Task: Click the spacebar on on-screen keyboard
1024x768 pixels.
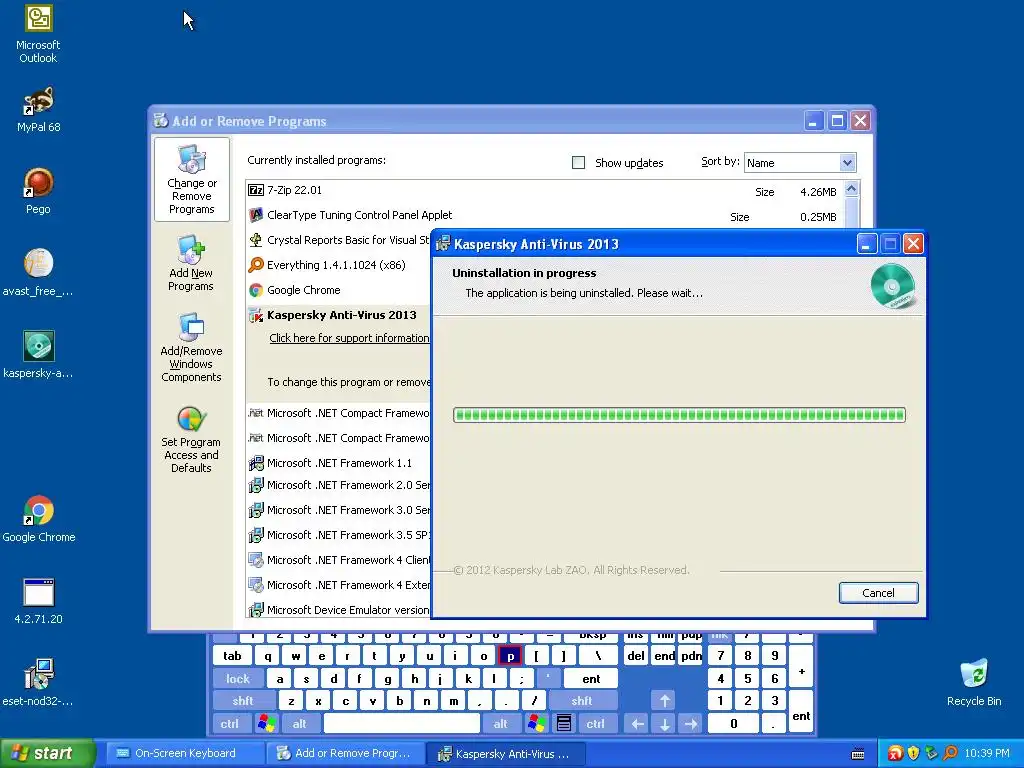Action: tap(402, 724)
